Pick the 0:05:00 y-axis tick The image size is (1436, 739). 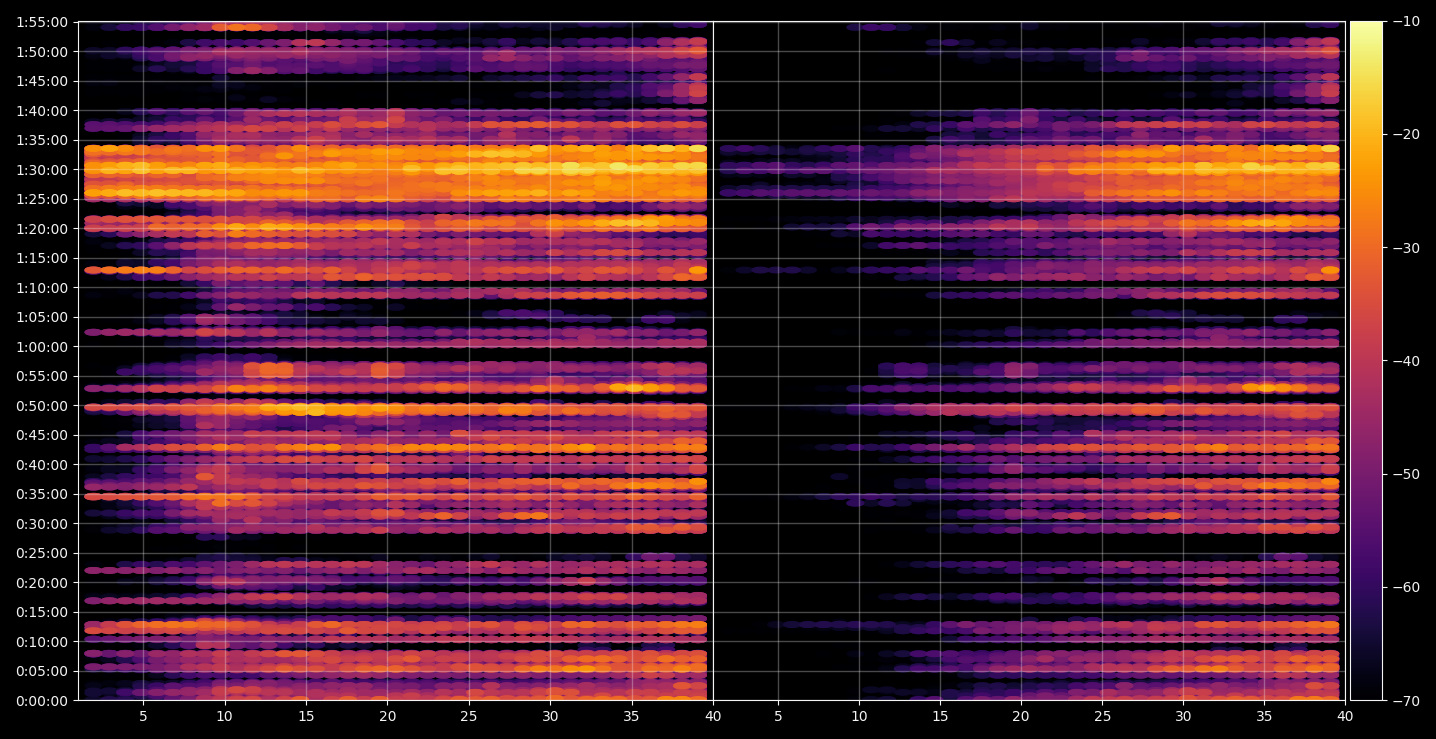tap(42, 671)
